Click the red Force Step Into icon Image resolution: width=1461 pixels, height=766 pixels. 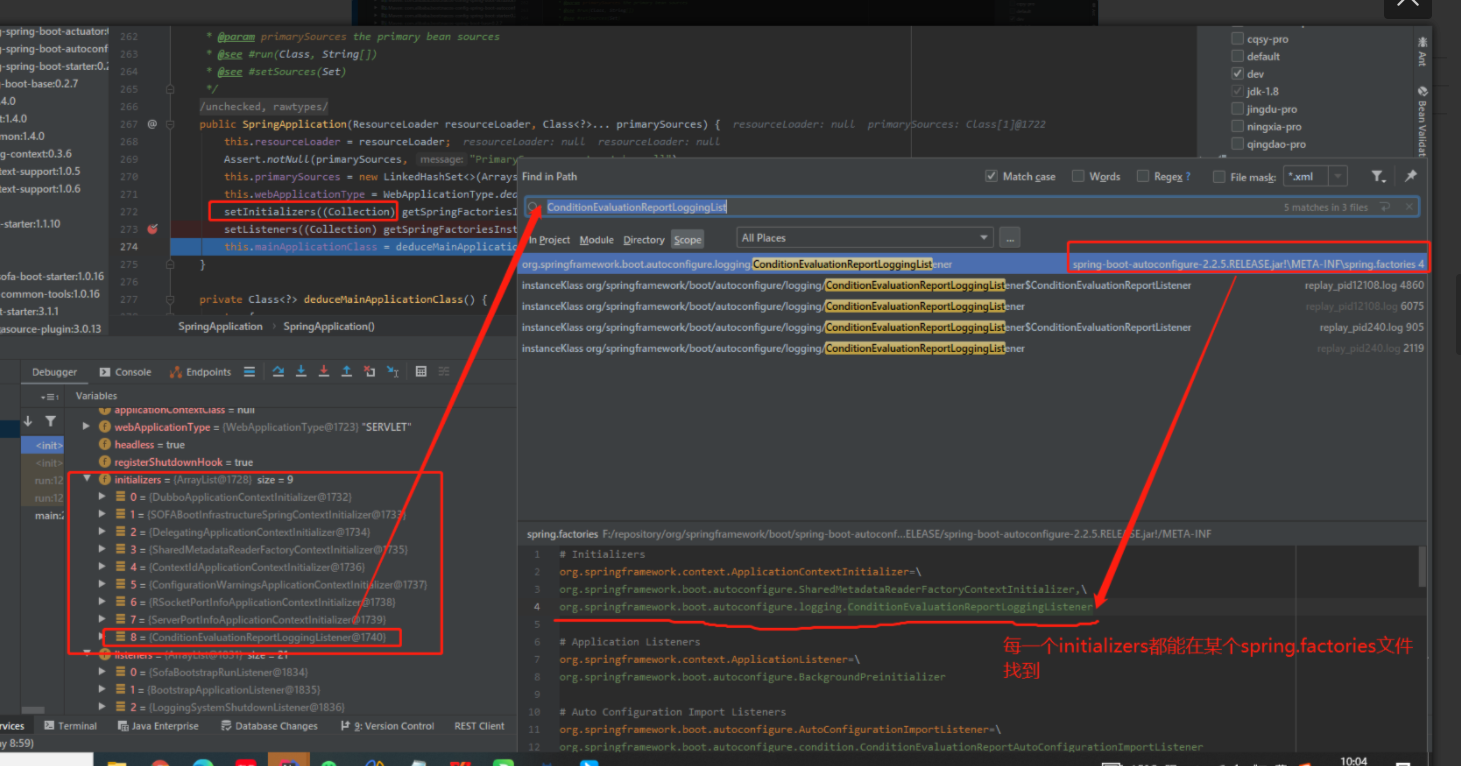(324, 371)
